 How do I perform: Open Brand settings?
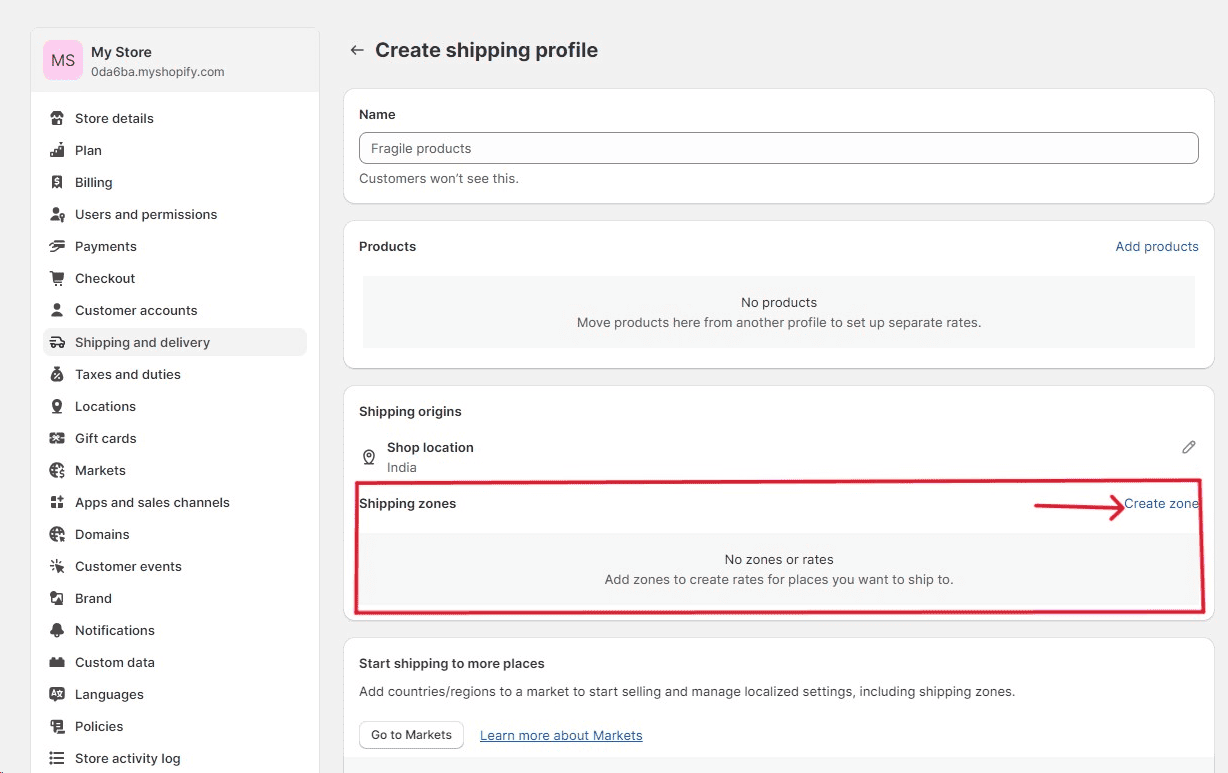tap(175, 598)
